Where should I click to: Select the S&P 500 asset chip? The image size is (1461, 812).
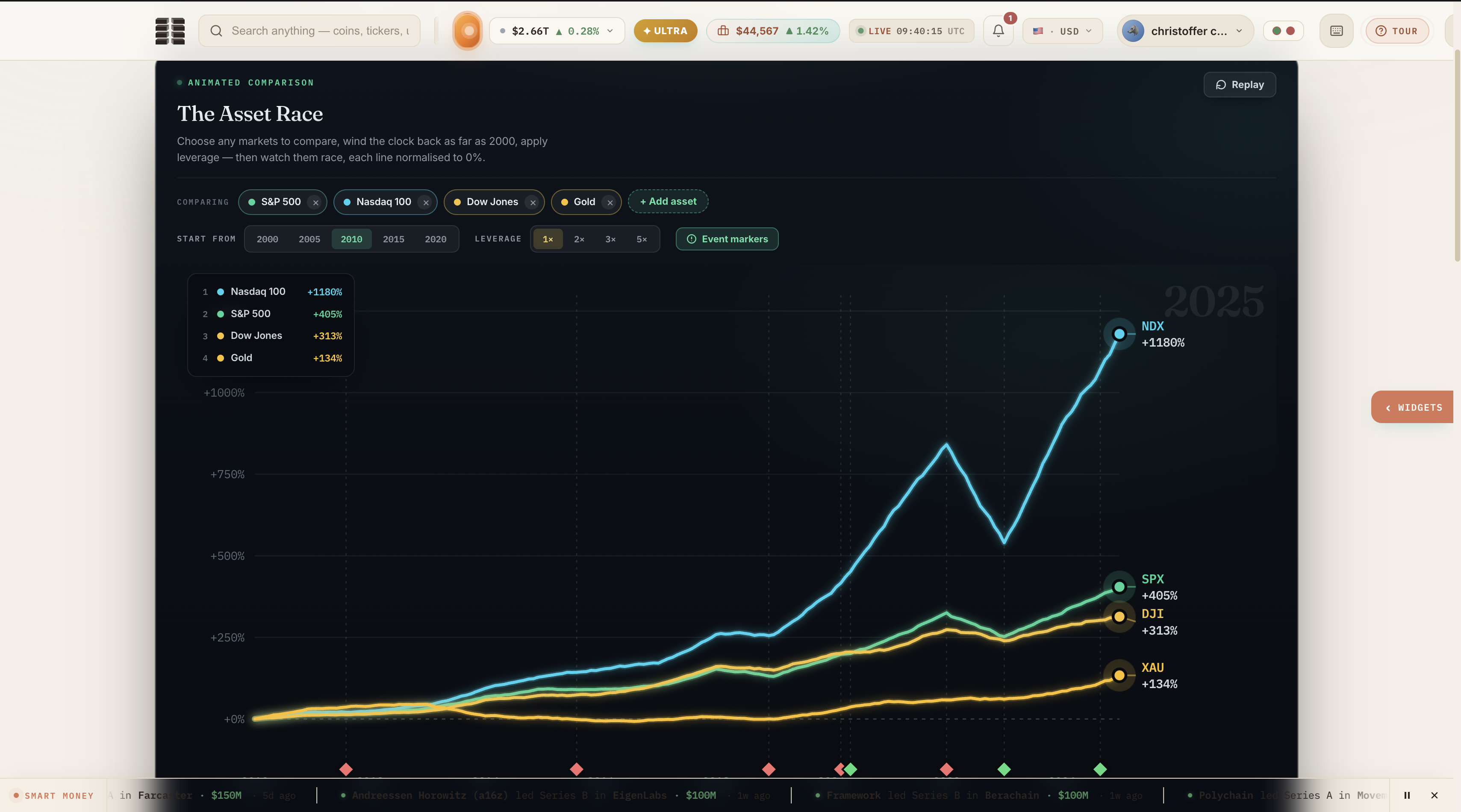tap(283, 202)
